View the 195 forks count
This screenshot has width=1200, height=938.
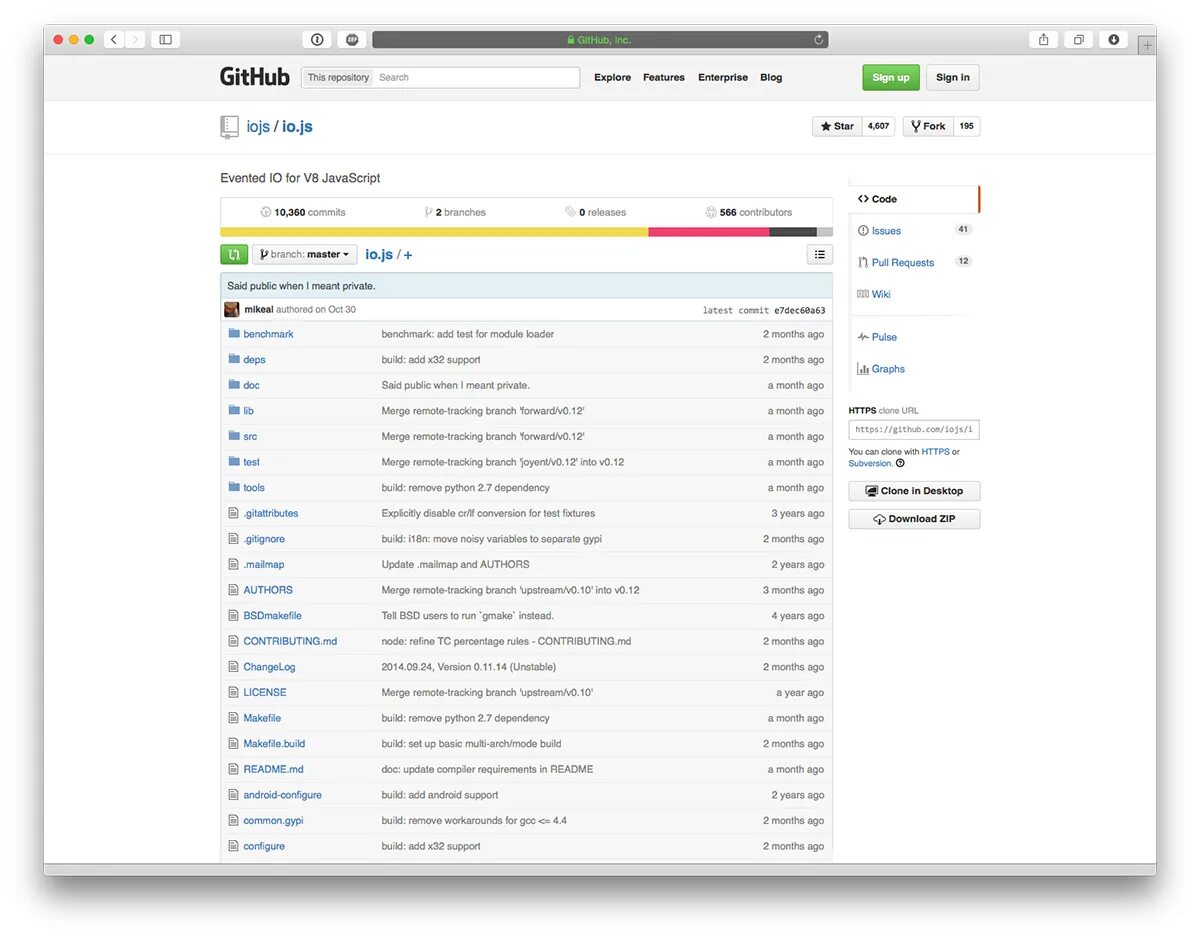[x=966, y=126]
